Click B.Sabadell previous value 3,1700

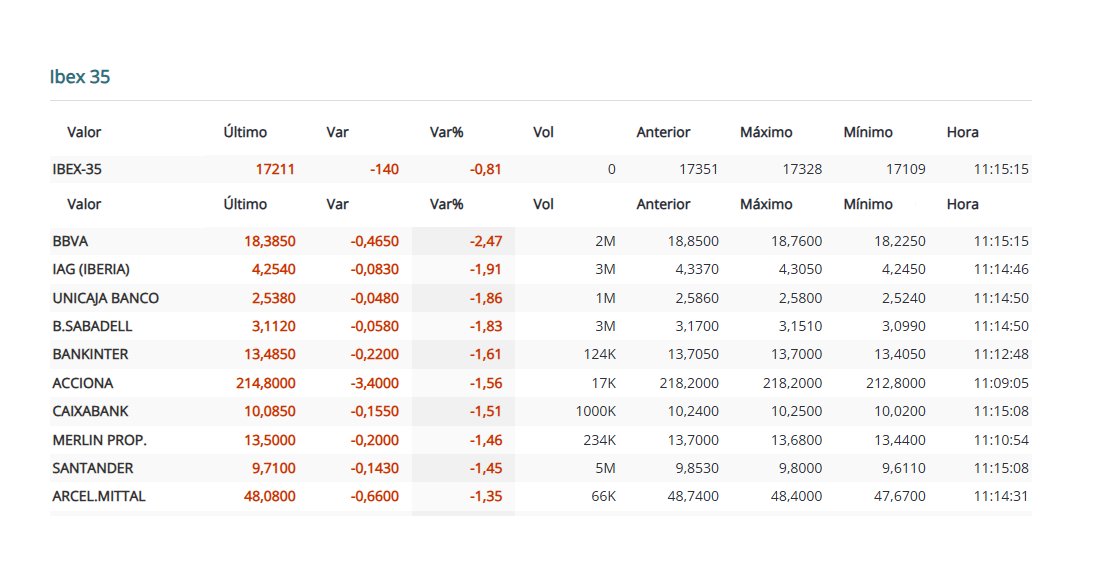(697, 326)
